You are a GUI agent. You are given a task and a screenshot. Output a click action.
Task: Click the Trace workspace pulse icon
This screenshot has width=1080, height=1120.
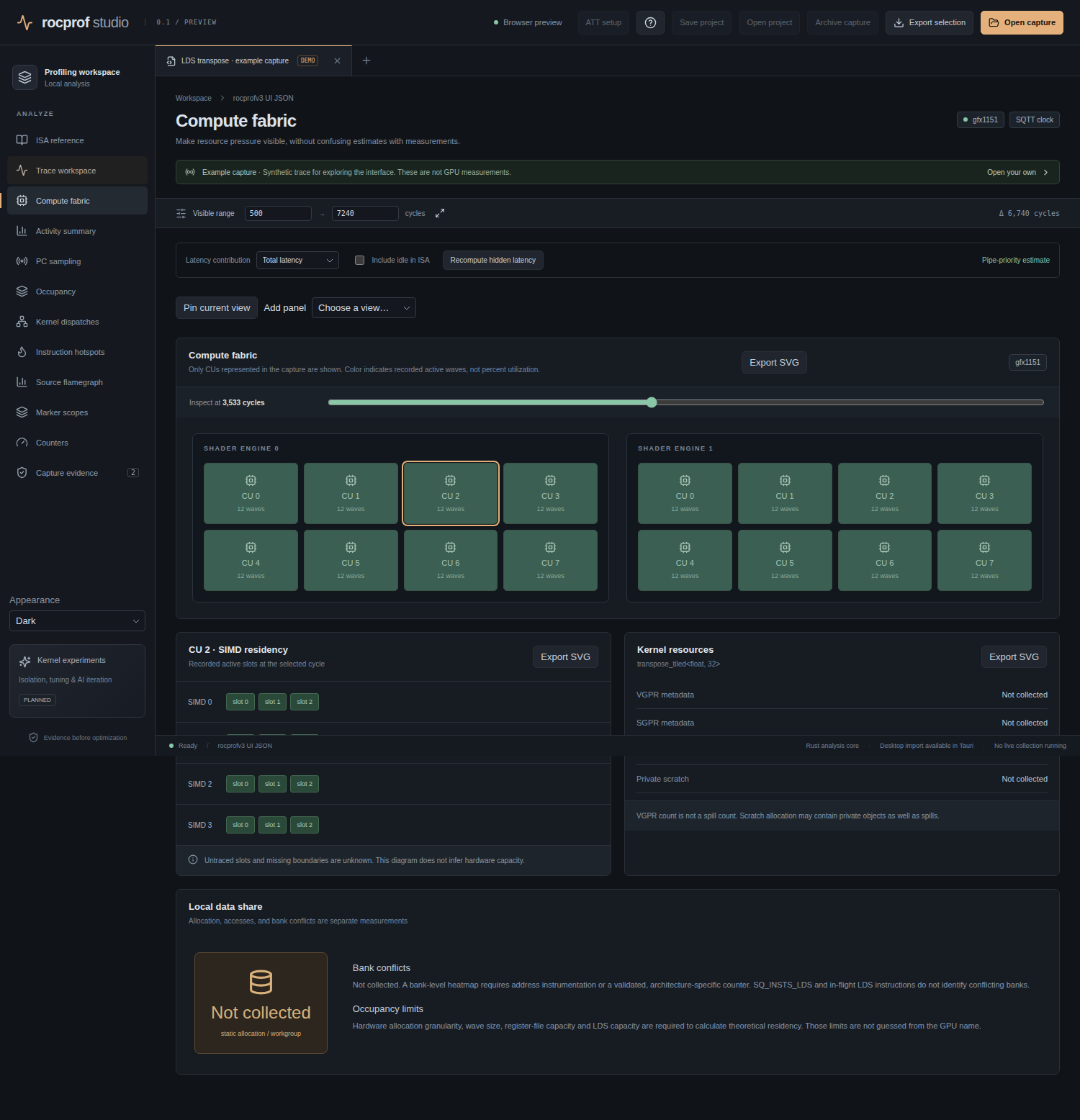click(x=22, y=171)
